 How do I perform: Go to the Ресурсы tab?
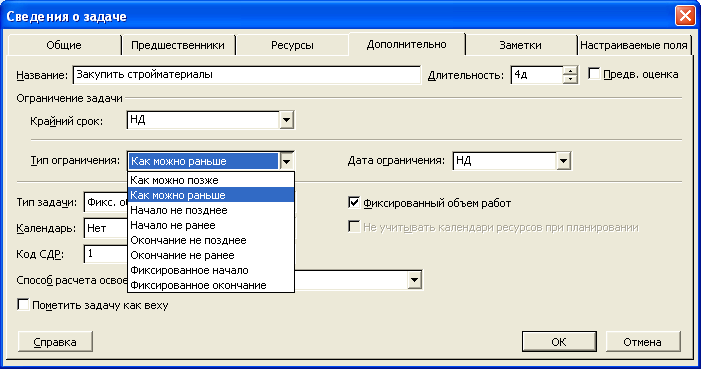click(x=292, y=45)
